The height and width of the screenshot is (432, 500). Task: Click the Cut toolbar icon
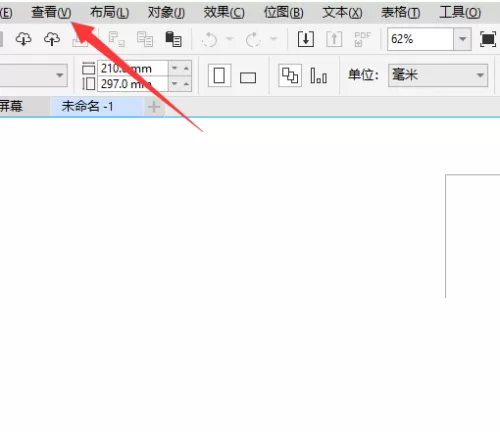117,39
